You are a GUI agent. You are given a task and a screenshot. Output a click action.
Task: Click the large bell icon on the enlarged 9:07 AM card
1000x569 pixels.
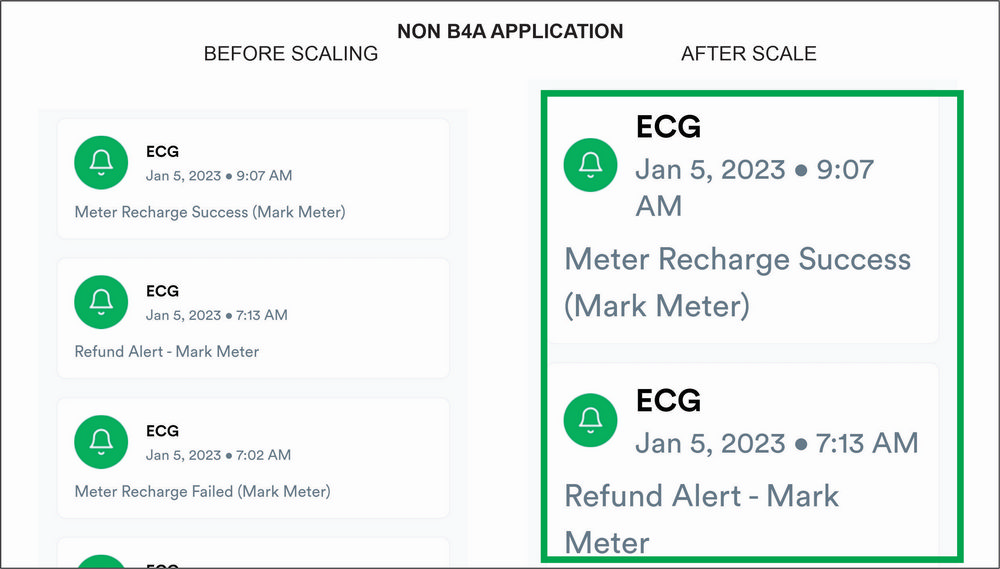(591, 164)
